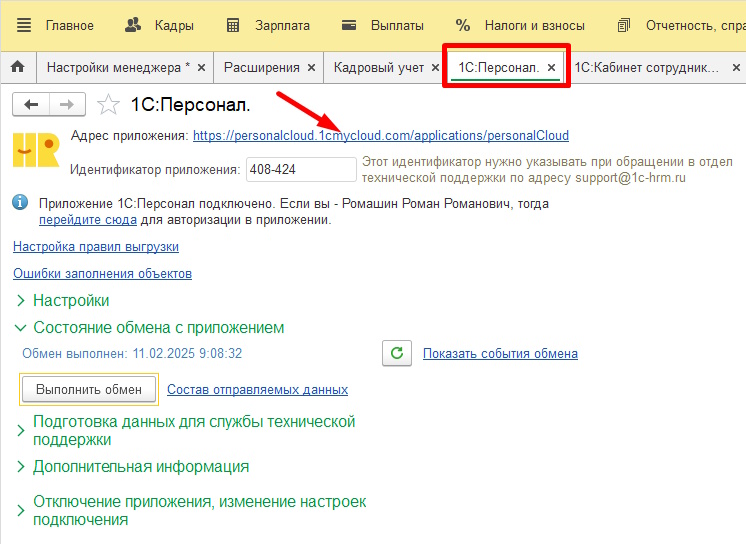Select the 1С:Персонал tab
Viewport: 746px width, 544px height.
499,68
